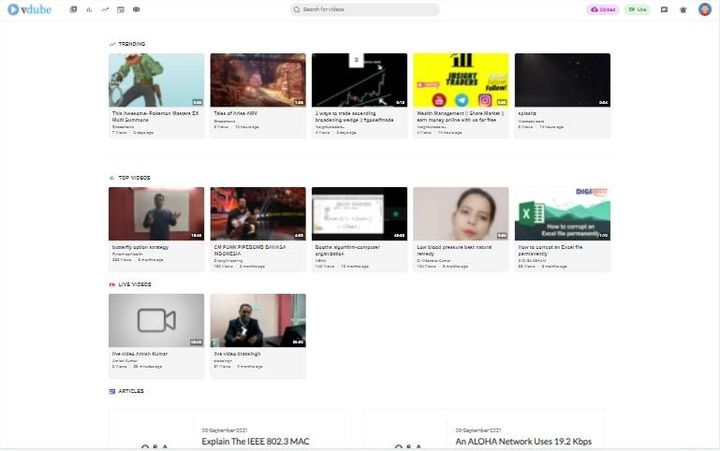Click the articles layout icon in header

click(x=121, y=10)
